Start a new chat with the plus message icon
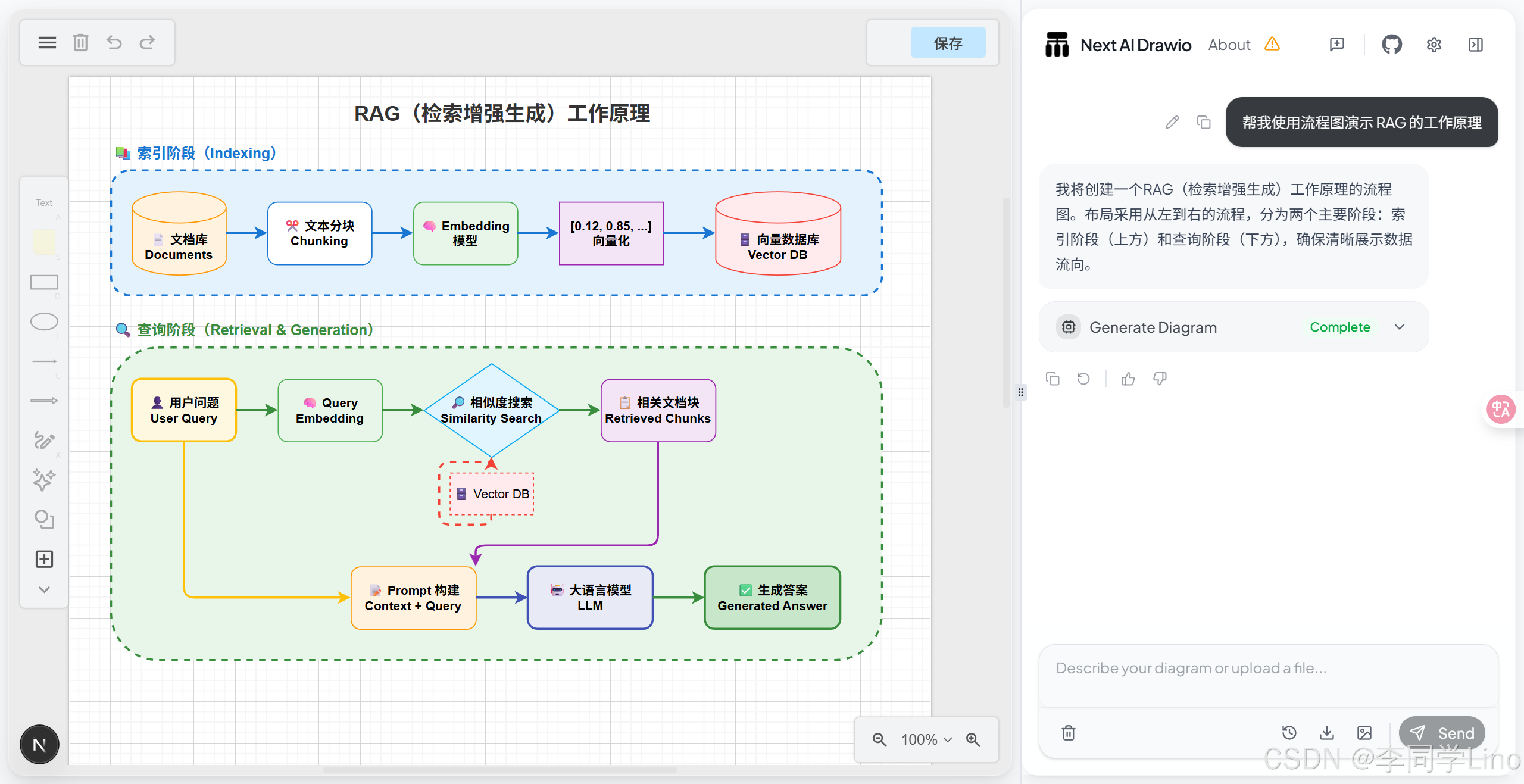Viewport: 1524px width, 784px height. 1337,45
